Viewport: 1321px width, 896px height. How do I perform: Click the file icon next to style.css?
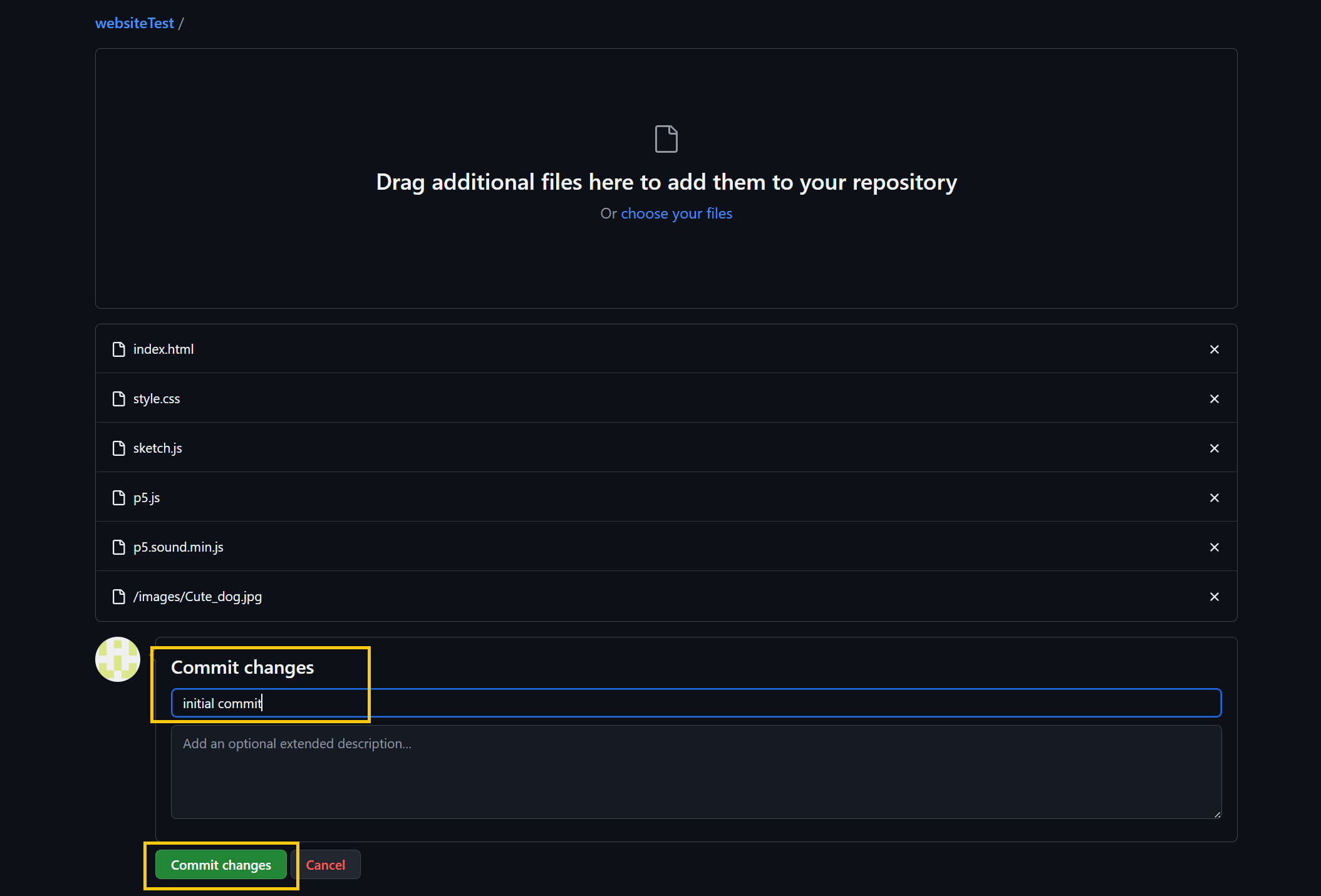click(119, 398)
